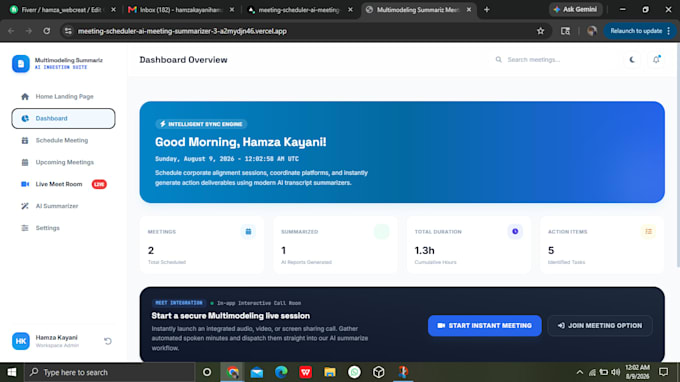Bookmark this page with the star

tap(540, 31)
